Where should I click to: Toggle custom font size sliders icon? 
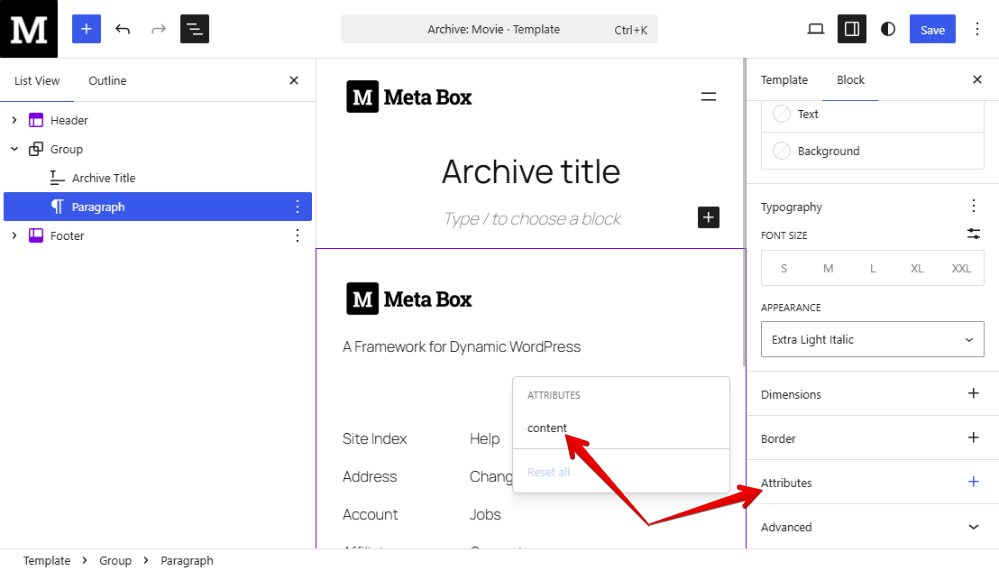(x=974, y=234)
